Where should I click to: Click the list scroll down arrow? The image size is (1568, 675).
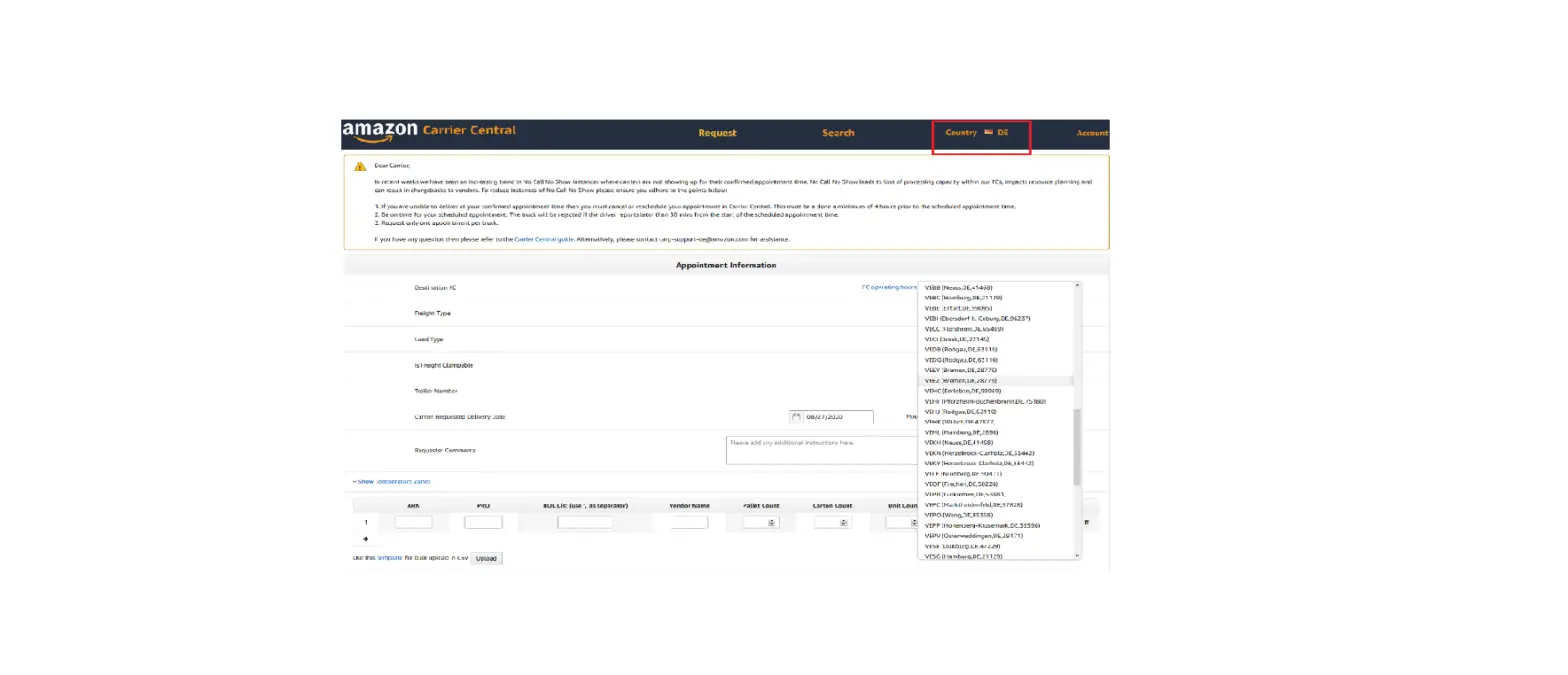[x=1077, y=555]
